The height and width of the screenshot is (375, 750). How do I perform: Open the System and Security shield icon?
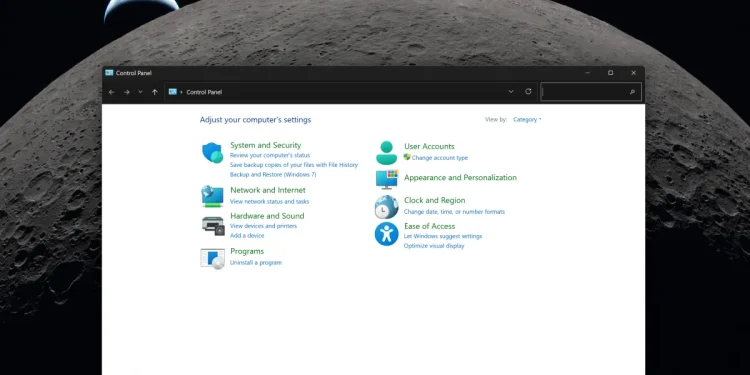(x=212, y=153)
